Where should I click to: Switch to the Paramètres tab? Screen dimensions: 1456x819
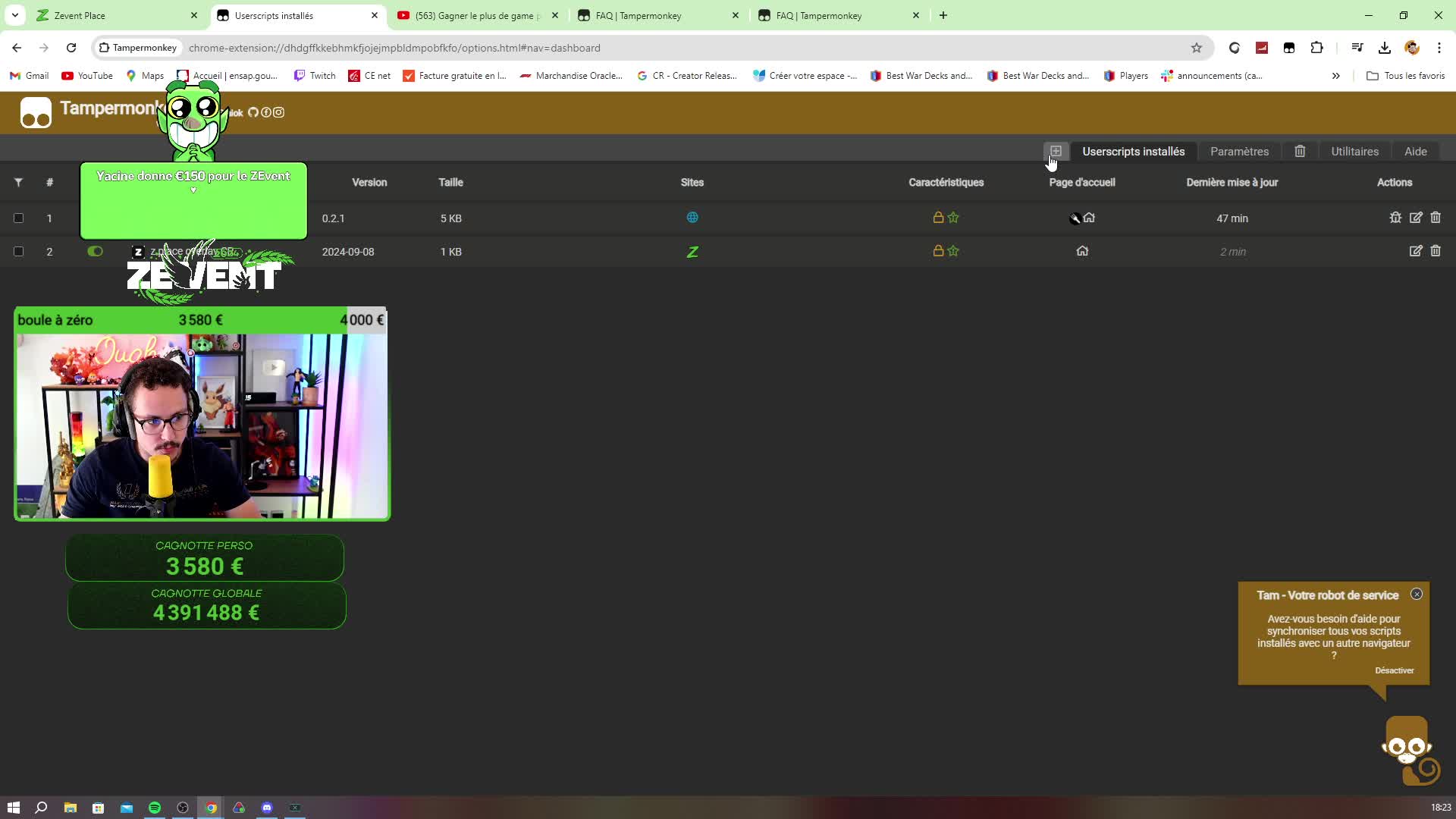(x=1239, y=151)
